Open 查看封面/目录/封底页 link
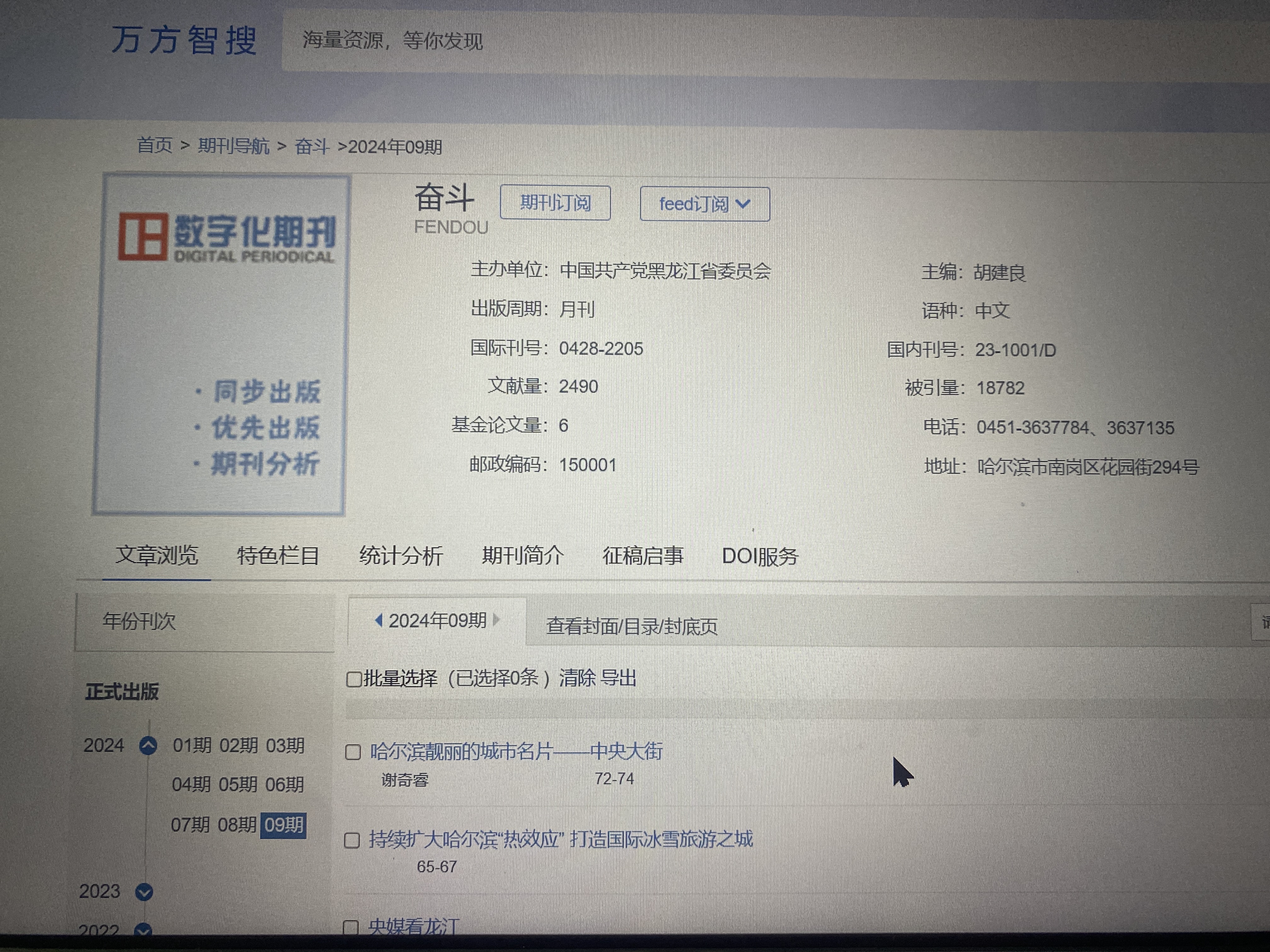The image size is (1270, 952). coord(632,626)
